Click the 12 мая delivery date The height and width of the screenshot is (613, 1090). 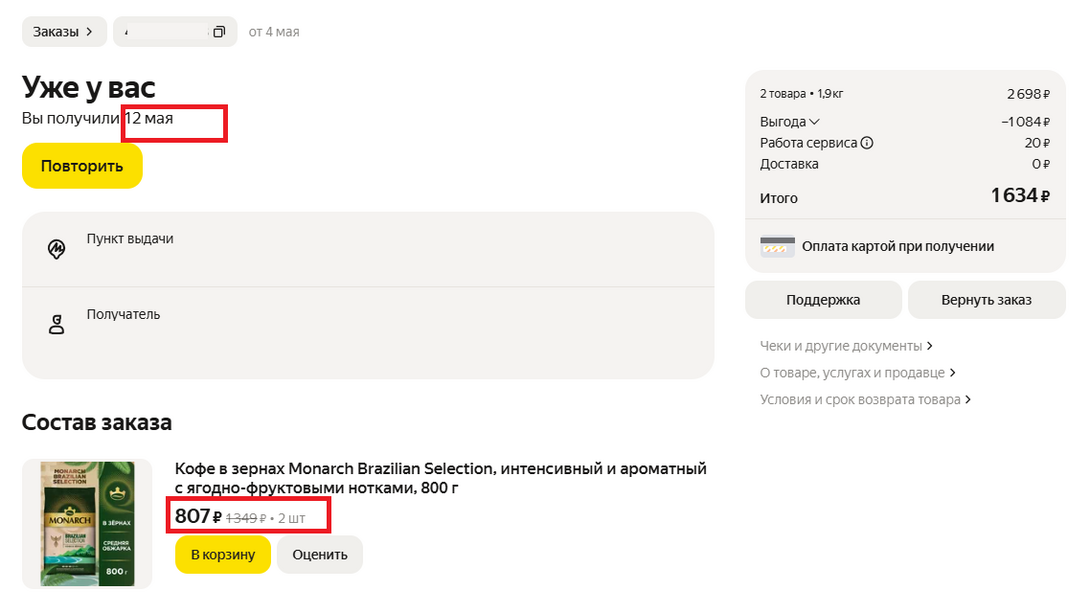(149, 119)
